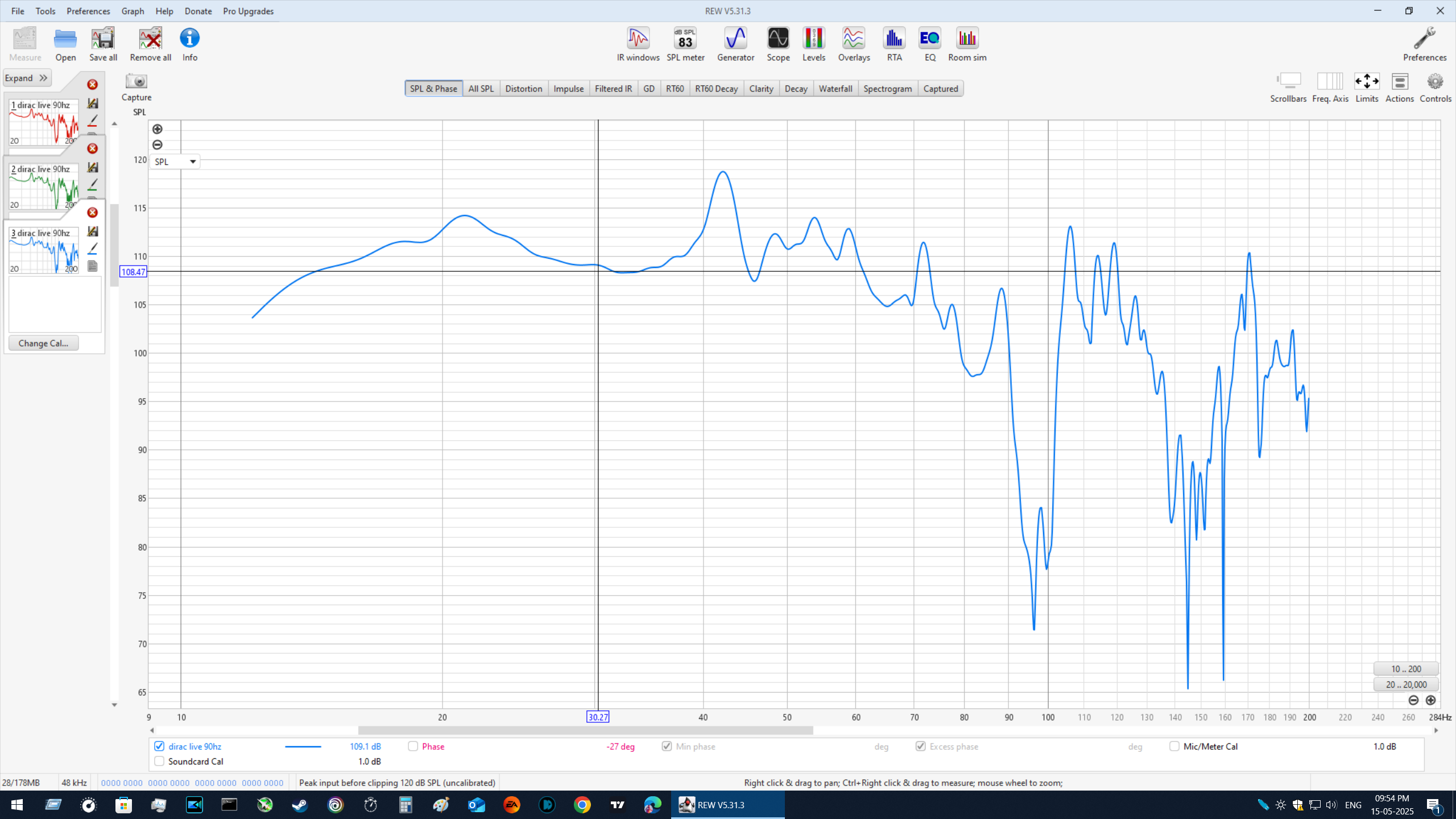The width and height of the screenshot is (1456, 819).
Task: Click the Change Cal... button
Action: point(43,343)
